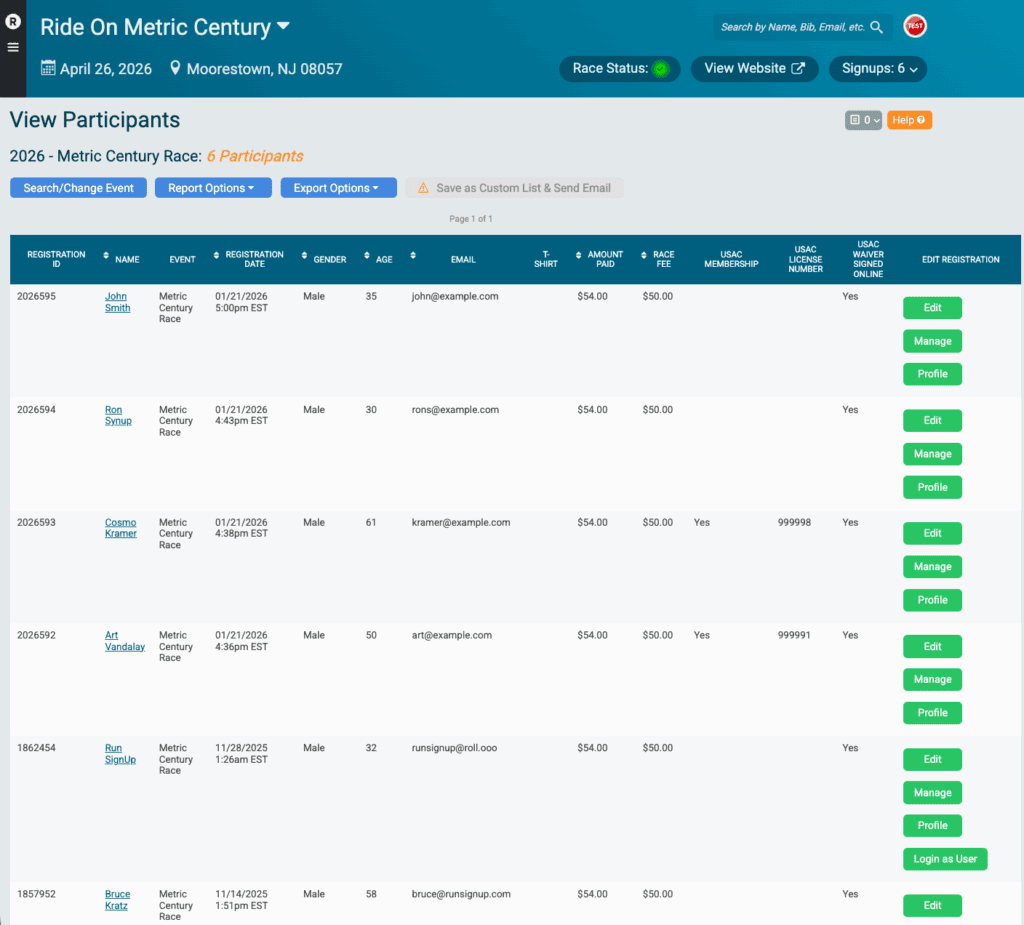
Task: Focus the search by Name, Bib, Email field
Action: click(790, 27)
